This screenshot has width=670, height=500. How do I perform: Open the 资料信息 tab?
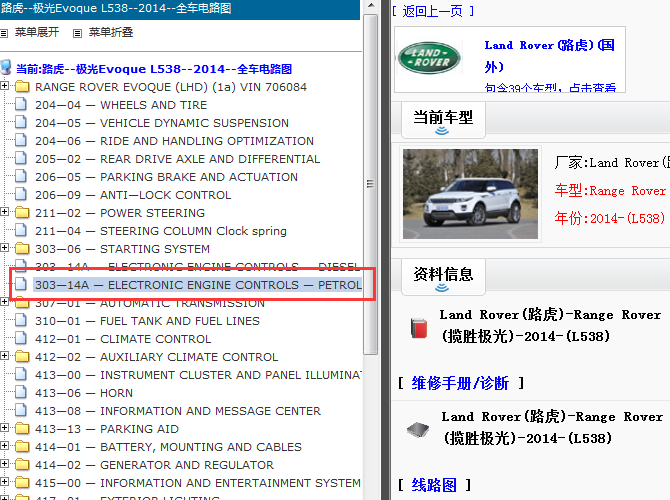click(443, 276)
